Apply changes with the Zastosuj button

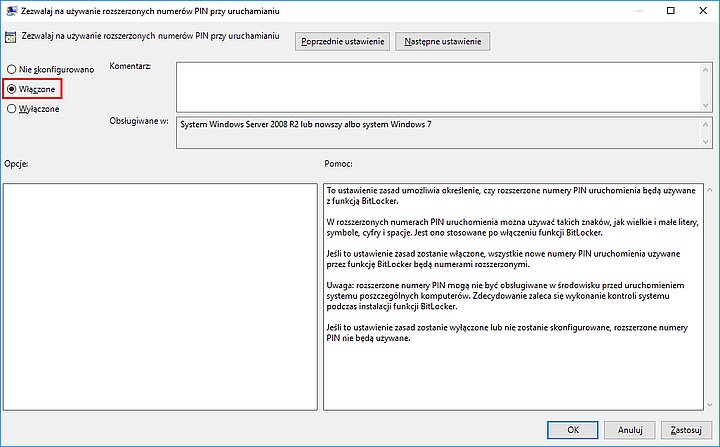(685, 430)
